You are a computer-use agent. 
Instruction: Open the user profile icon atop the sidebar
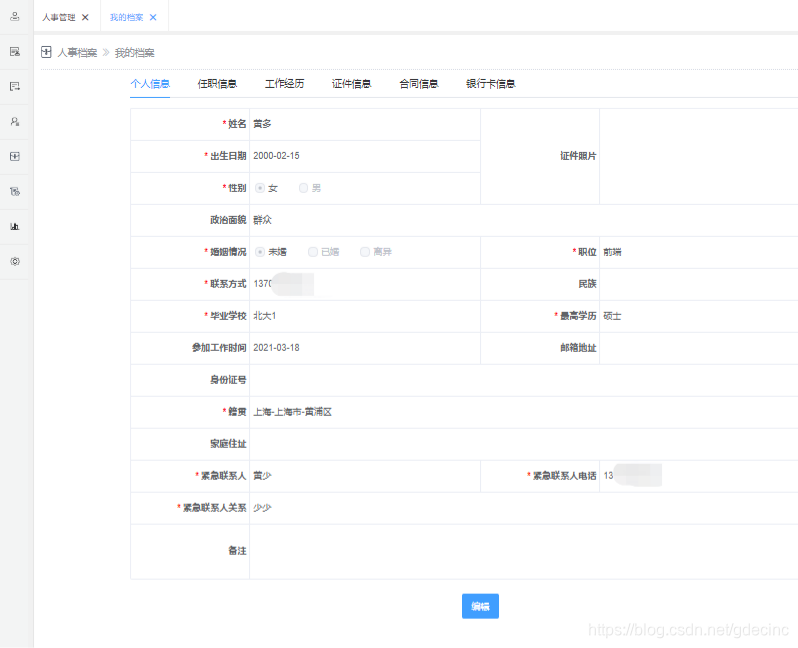pyautogui.click(x=15, y=17)
